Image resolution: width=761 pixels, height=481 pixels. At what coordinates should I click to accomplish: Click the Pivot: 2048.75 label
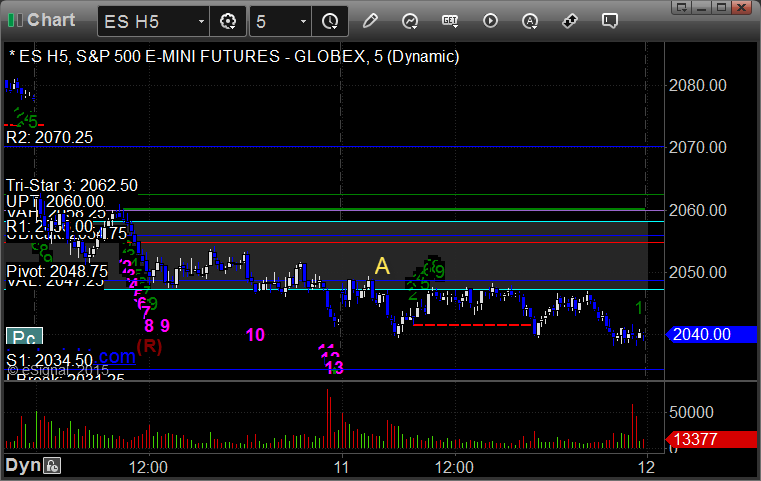pyautogui.click(x=57, y=271)
